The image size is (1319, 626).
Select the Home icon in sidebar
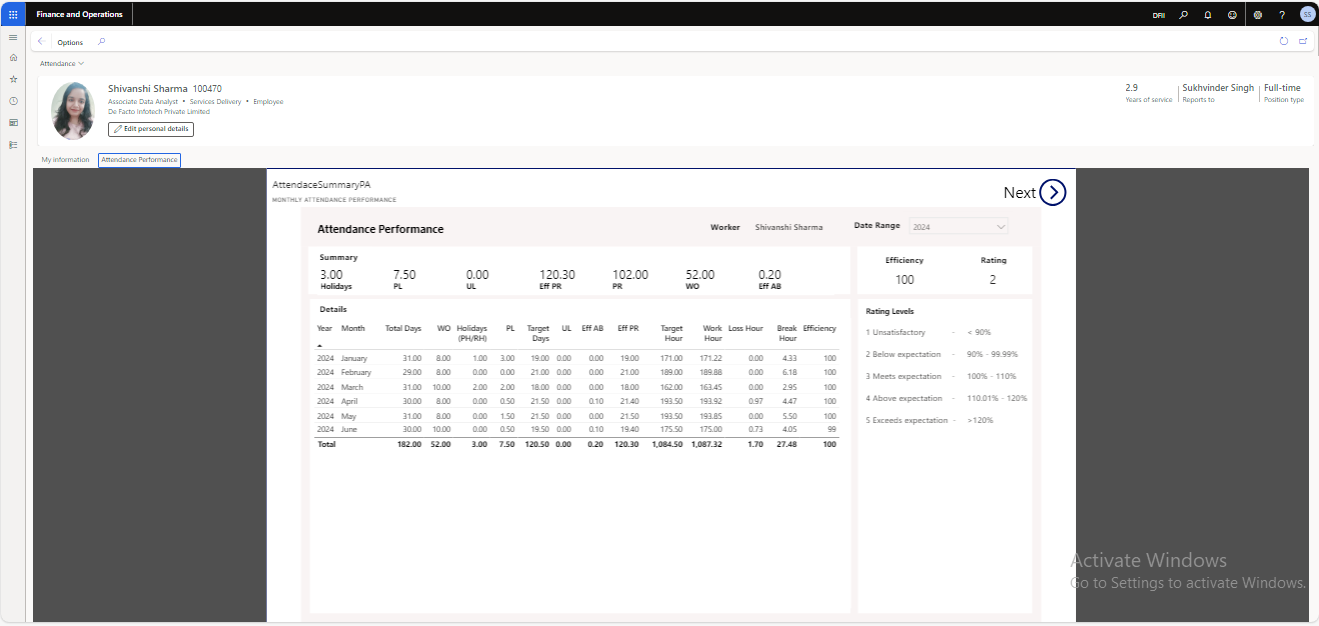(13, 59)
